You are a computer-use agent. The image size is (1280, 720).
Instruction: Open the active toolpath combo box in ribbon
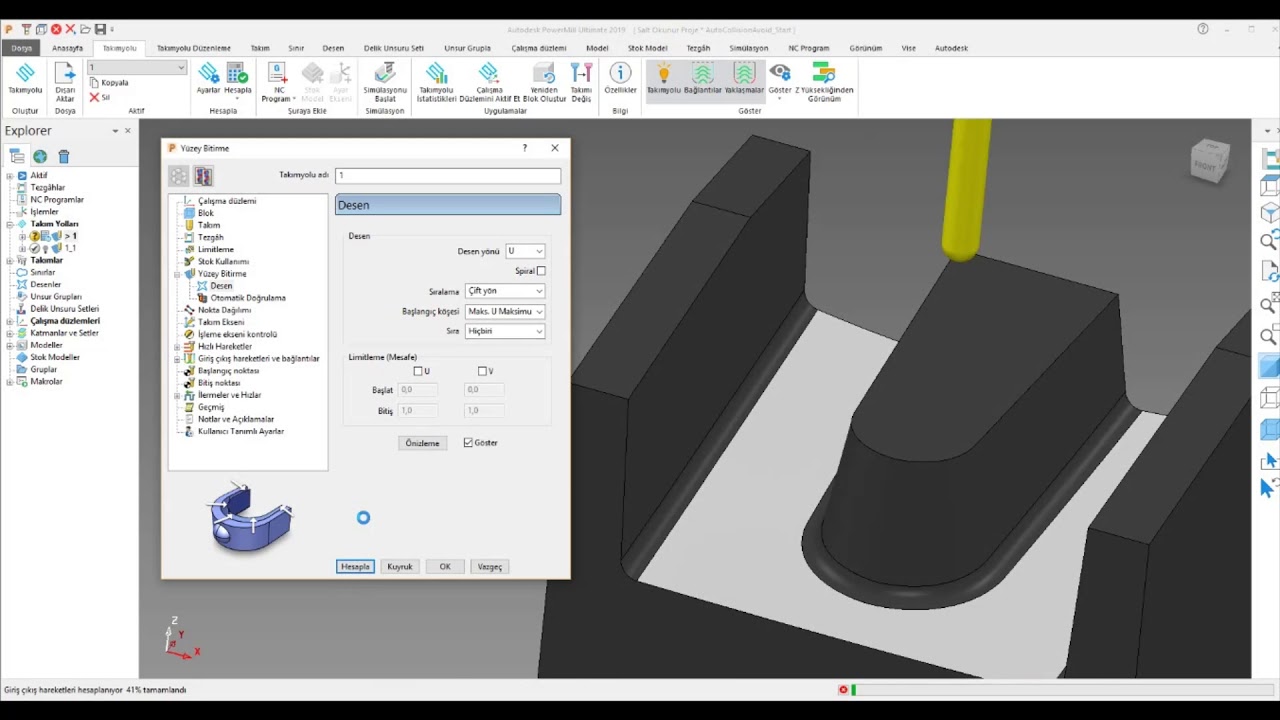coord(136,68)
